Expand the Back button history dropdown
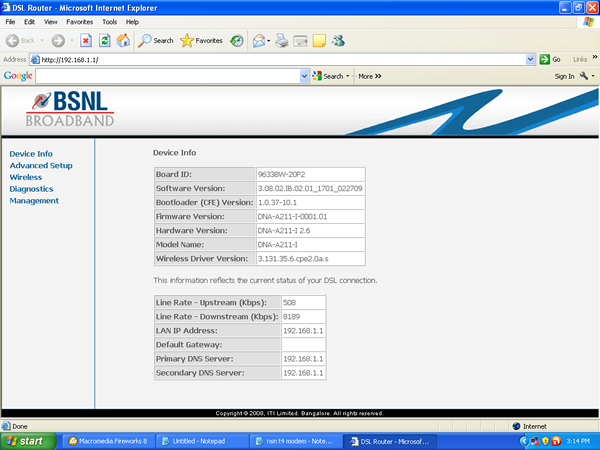This screenshot has height=450, width=600. point(42,41)
